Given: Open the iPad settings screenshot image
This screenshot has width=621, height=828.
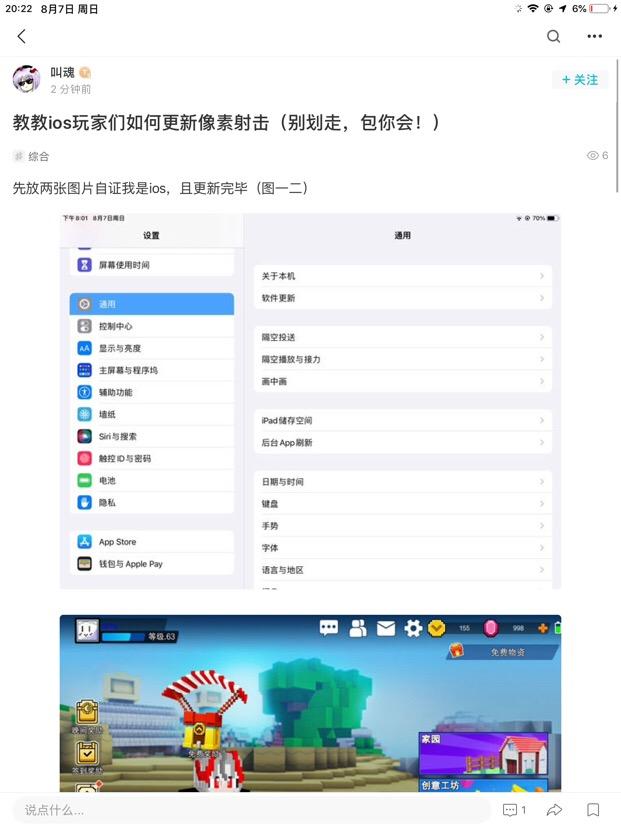Looking at the screenshot, I should [x=310, y=401].
